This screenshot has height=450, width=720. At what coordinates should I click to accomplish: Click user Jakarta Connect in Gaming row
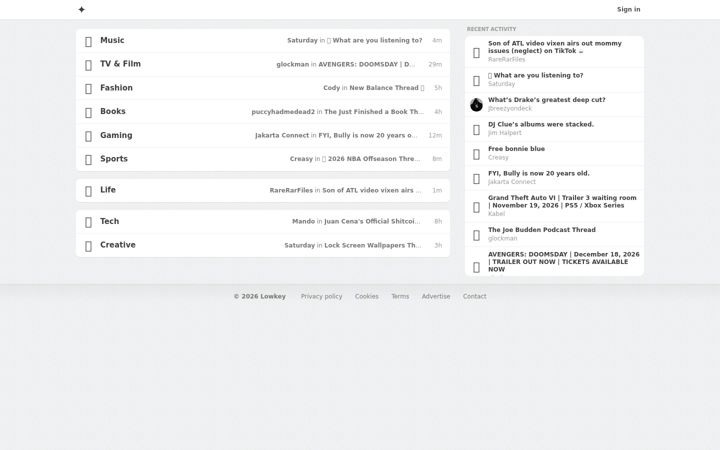(282, 135)
